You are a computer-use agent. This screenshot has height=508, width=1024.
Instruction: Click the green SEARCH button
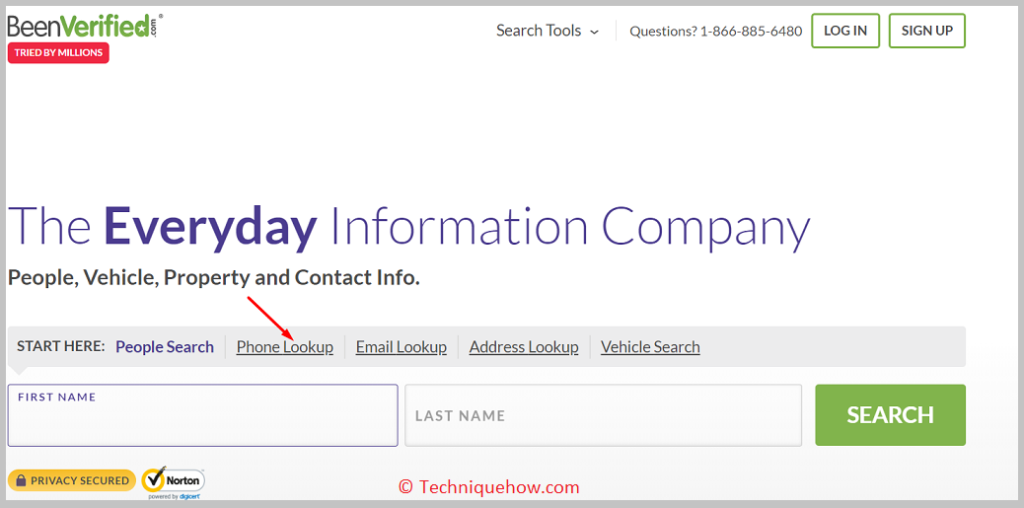tap(890, 415)
